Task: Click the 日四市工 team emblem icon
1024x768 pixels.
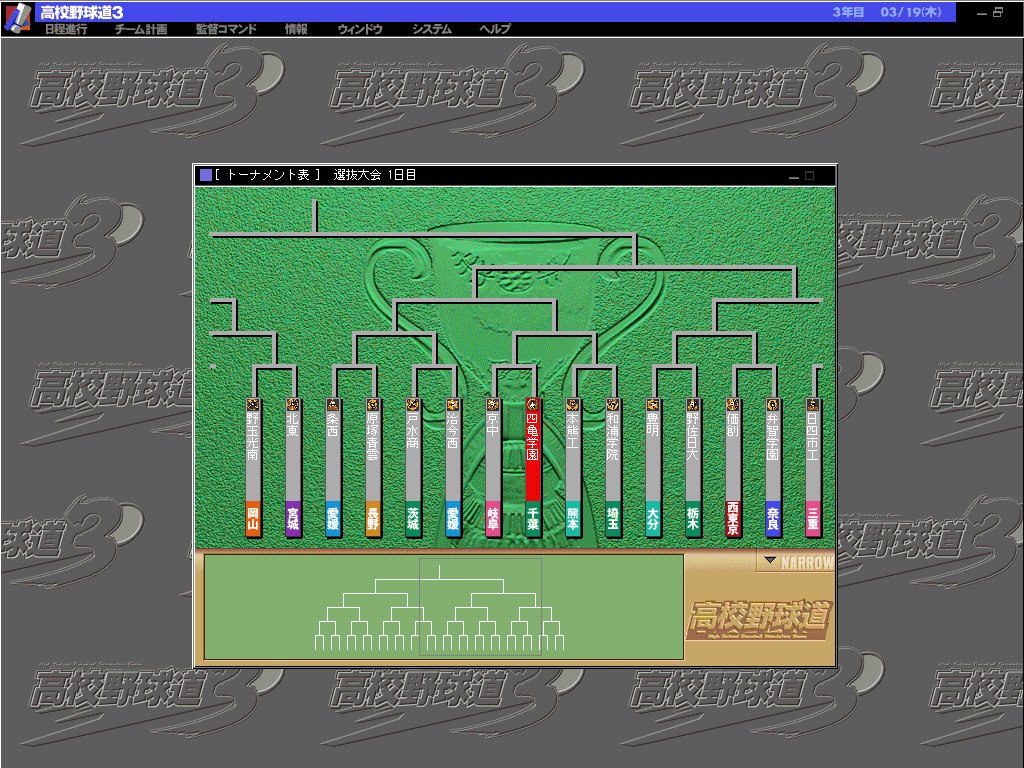Action: [x=812, y=404]
